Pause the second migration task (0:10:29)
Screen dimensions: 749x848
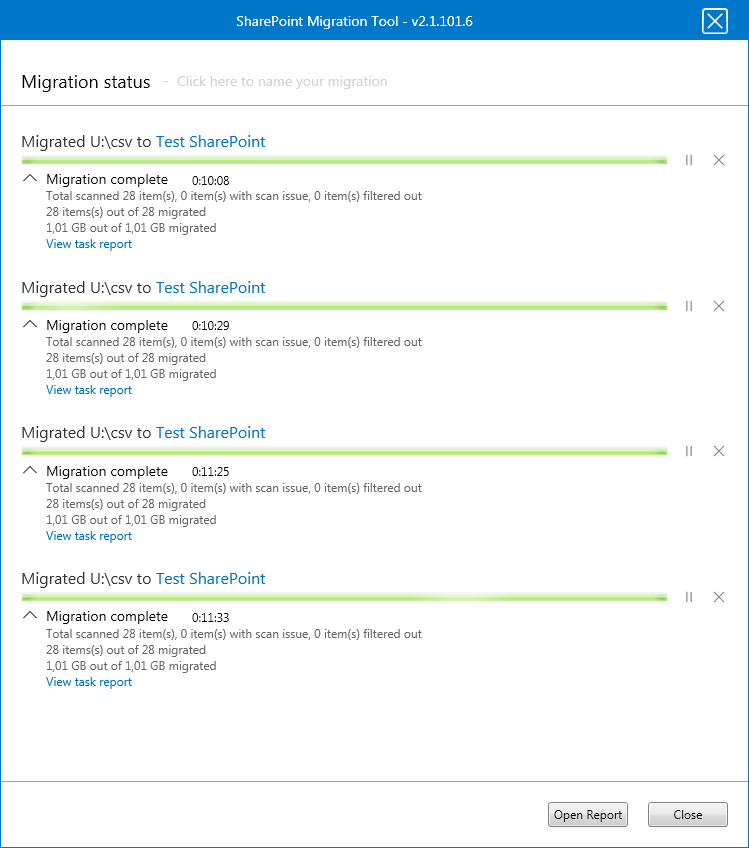[x=689, y=306]
